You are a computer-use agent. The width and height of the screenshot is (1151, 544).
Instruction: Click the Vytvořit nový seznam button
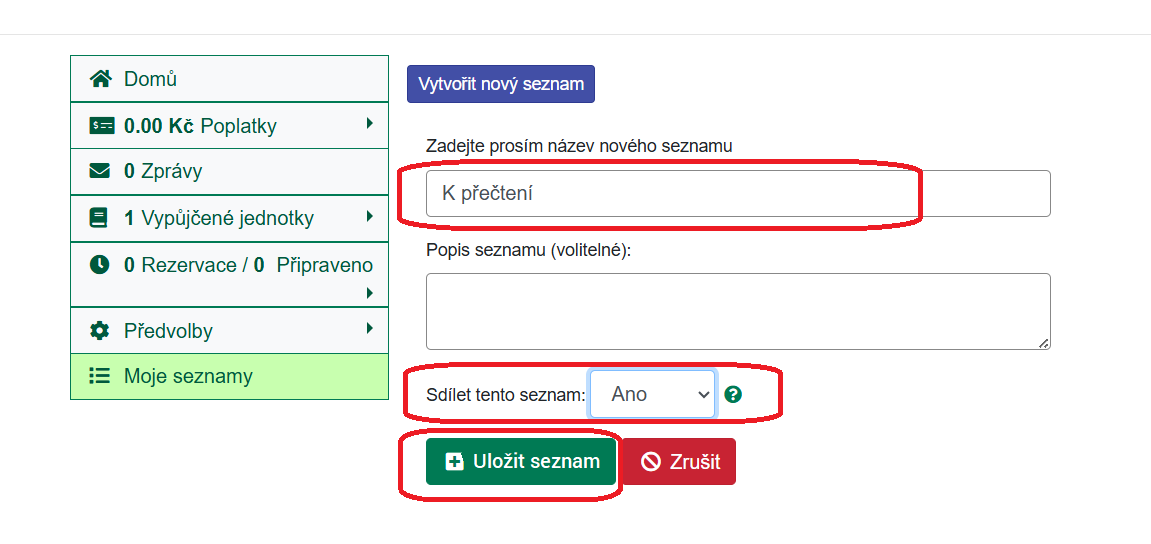coord(501,84)
